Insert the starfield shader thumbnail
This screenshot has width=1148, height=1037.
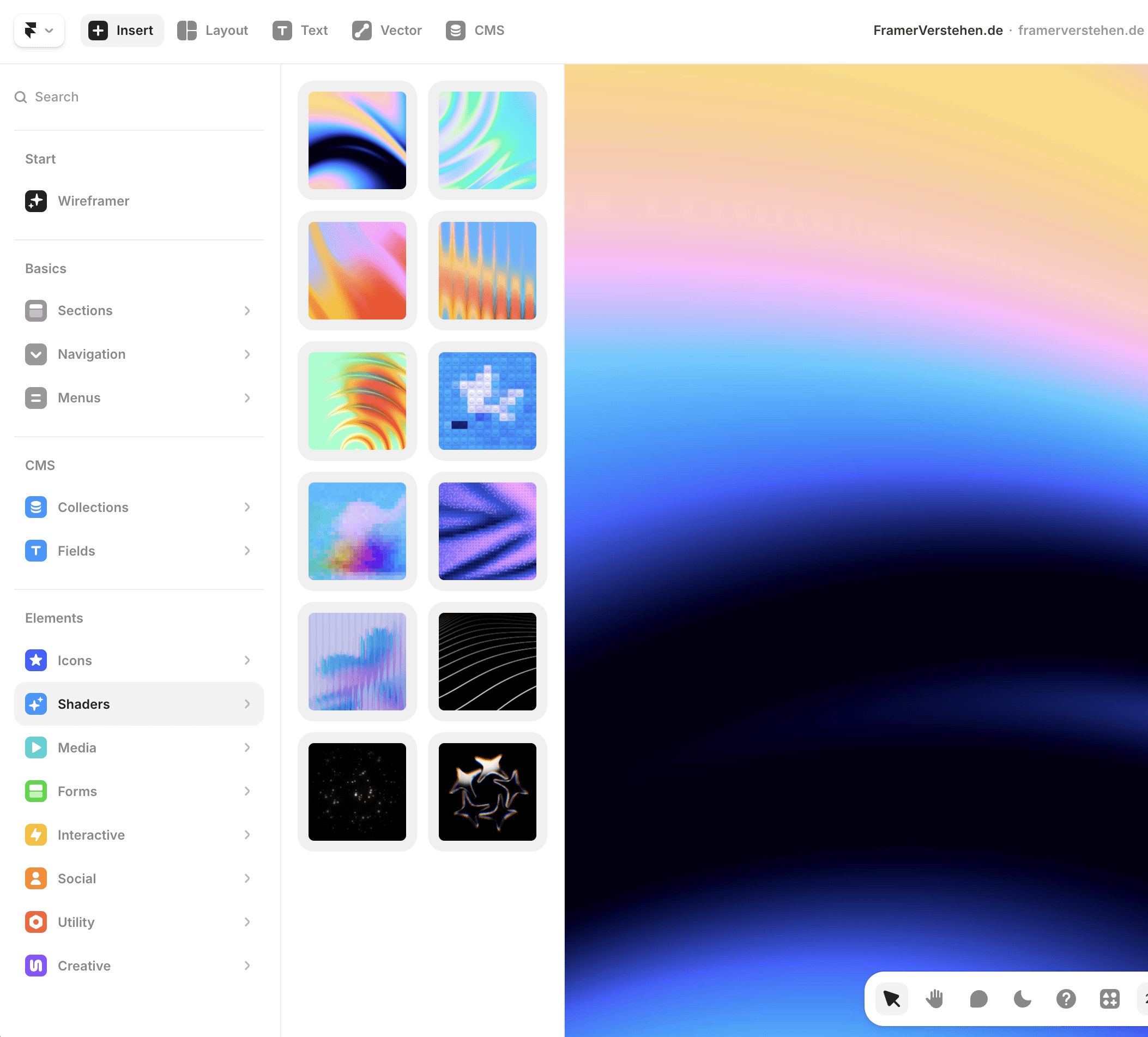click(x=357, y=792)
